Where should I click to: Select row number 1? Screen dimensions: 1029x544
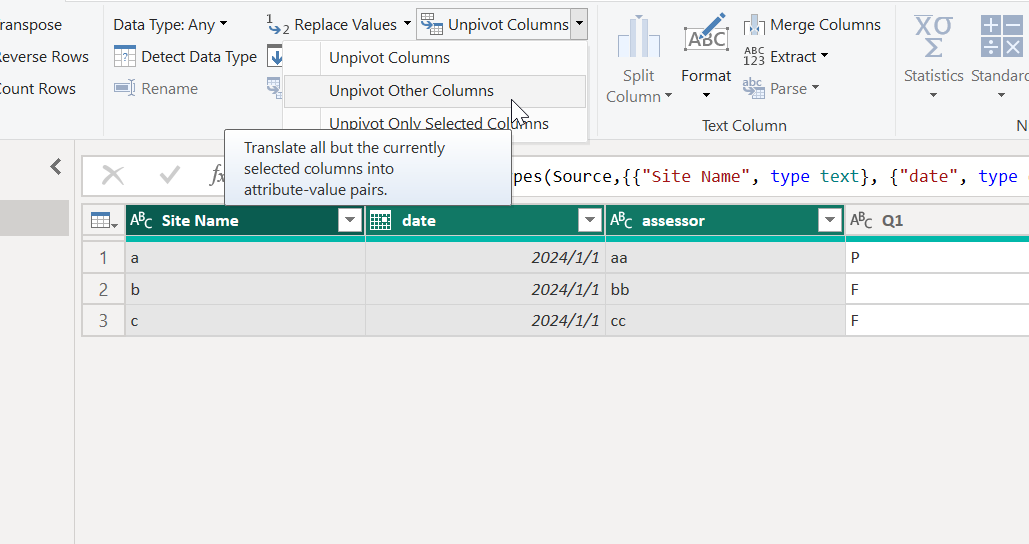104,258
